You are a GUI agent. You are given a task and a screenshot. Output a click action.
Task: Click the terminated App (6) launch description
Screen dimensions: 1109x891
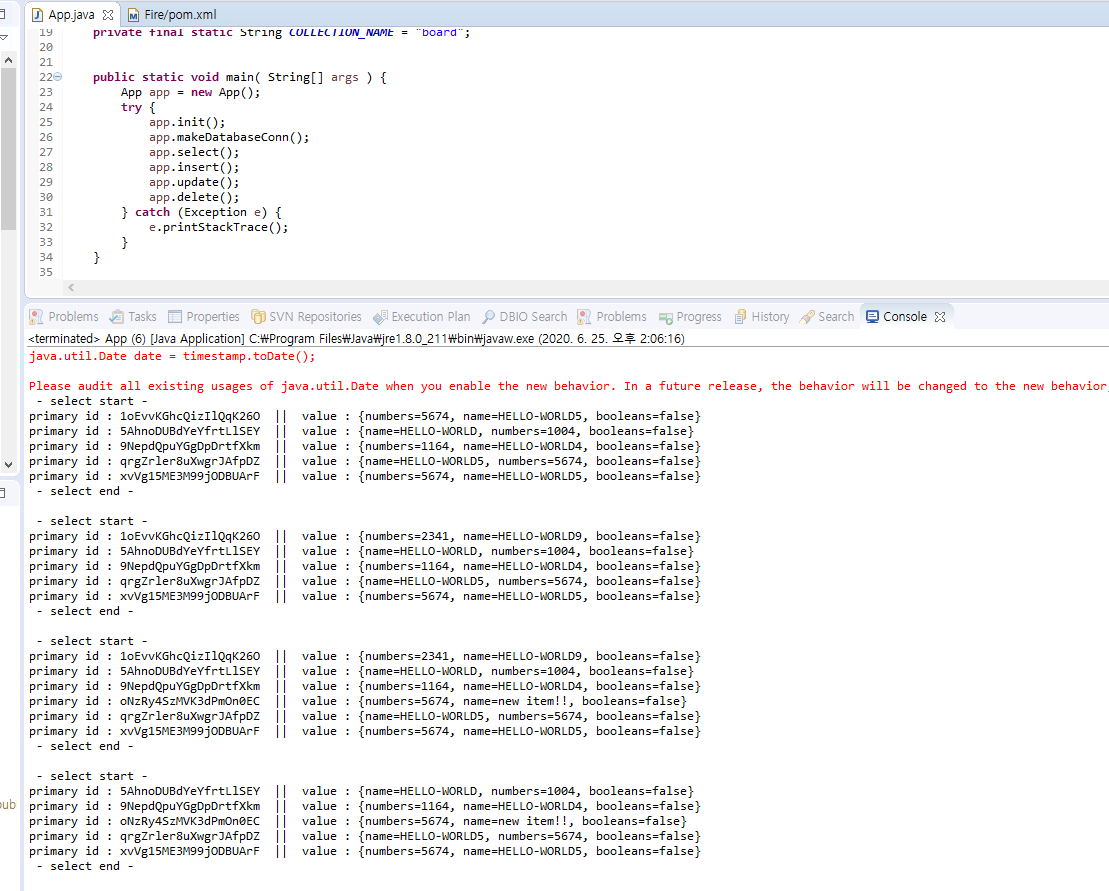(356, 339)
